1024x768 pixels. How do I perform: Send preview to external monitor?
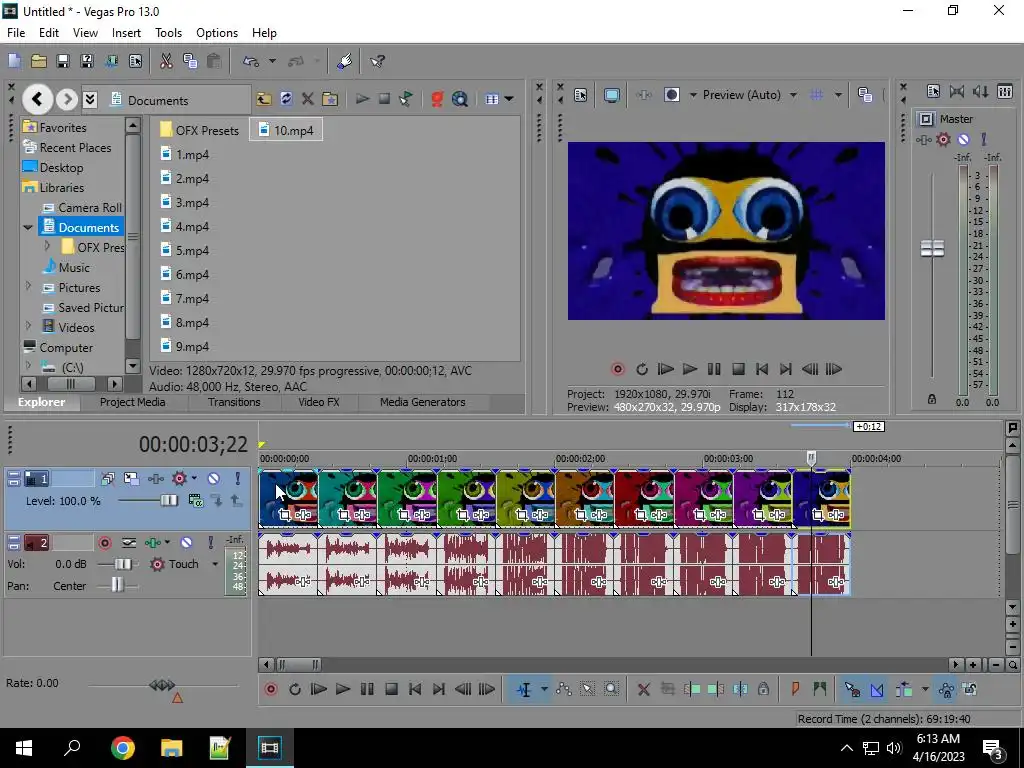(x=612, y=95)
